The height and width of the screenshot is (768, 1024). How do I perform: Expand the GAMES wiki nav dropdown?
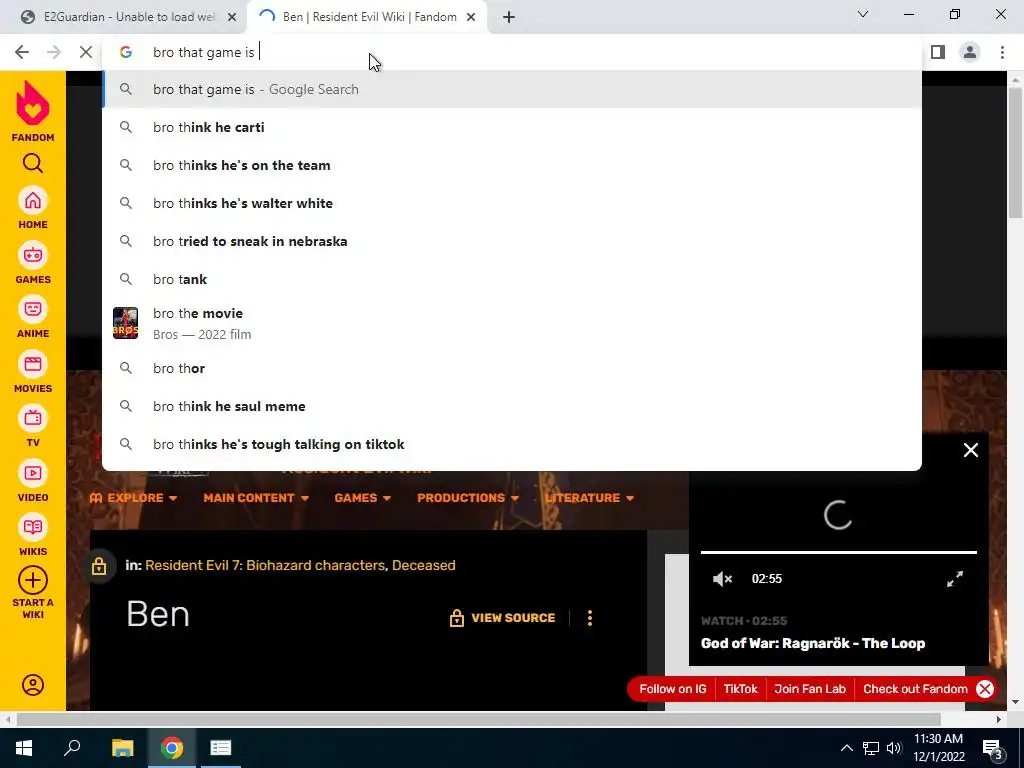(362, 498)
